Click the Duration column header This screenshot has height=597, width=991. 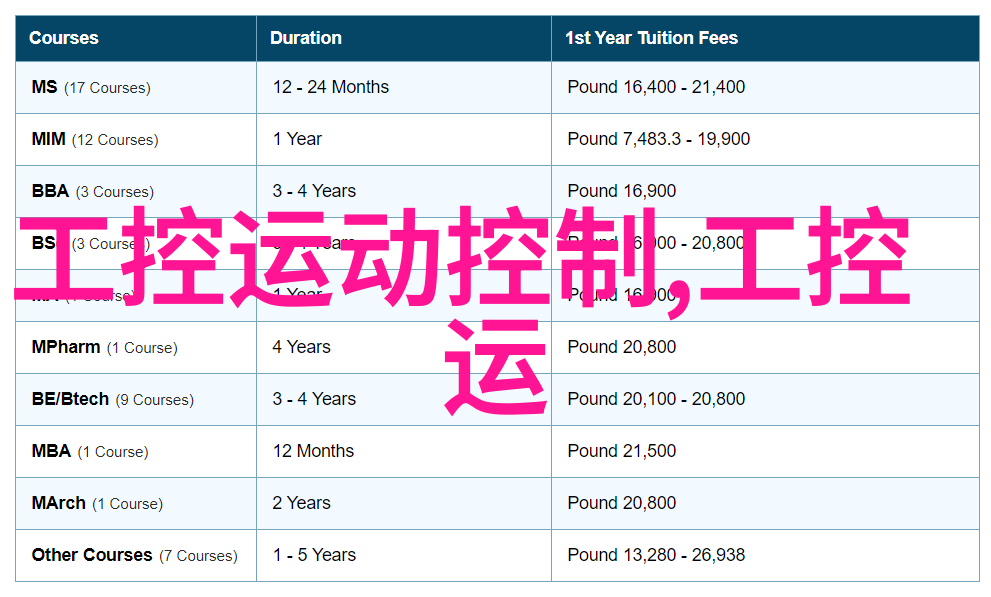point(306,38)
